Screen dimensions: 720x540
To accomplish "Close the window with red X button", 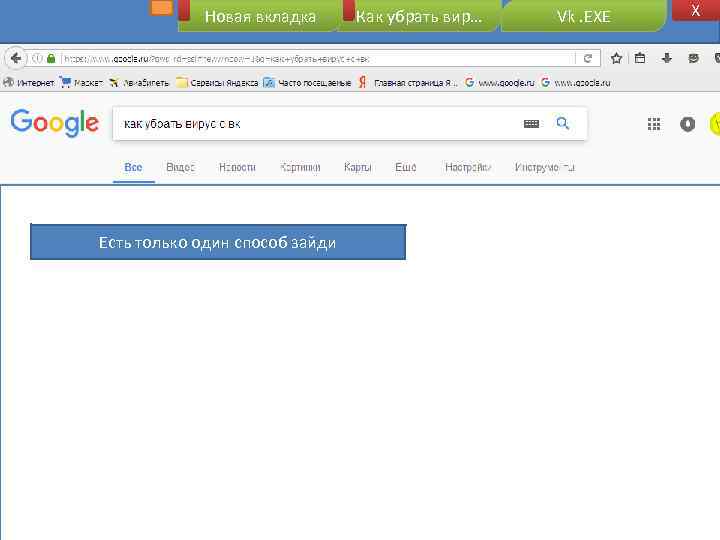I will 696,10.
